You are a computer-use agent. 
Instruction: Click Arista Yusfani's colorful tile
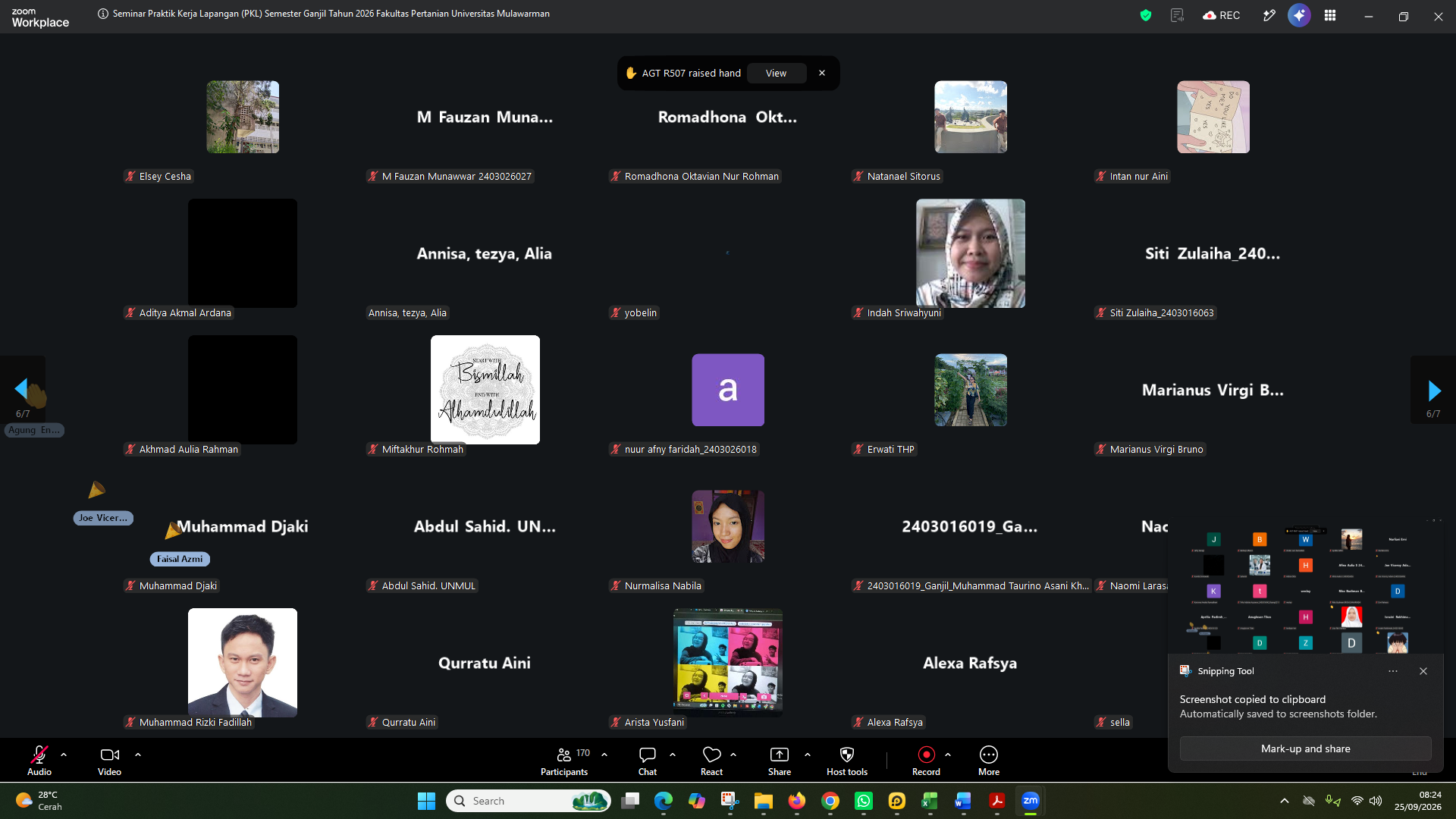pos(728,663)
